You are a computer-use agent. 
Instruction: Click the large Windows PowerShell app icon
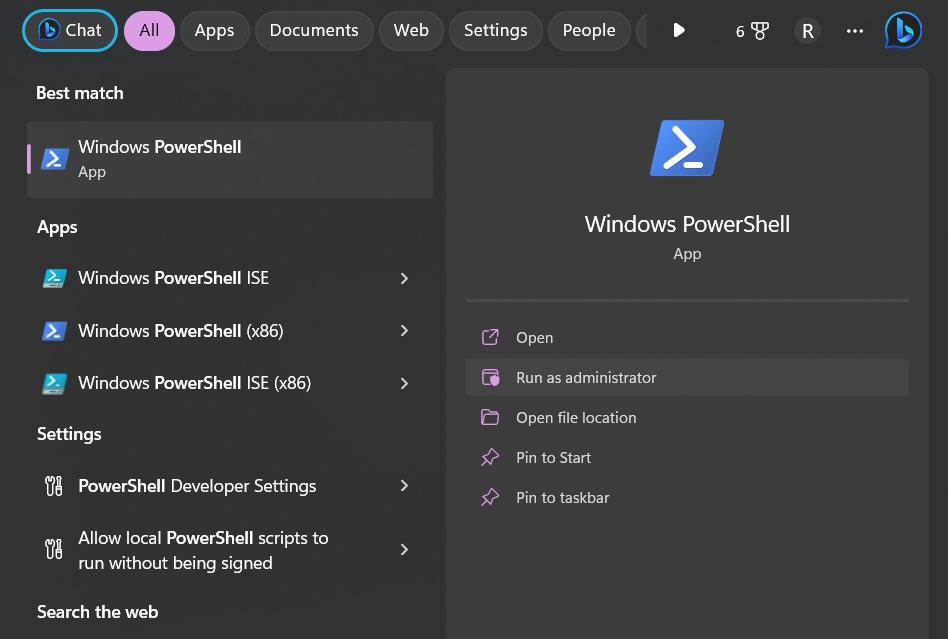[687, 148]
